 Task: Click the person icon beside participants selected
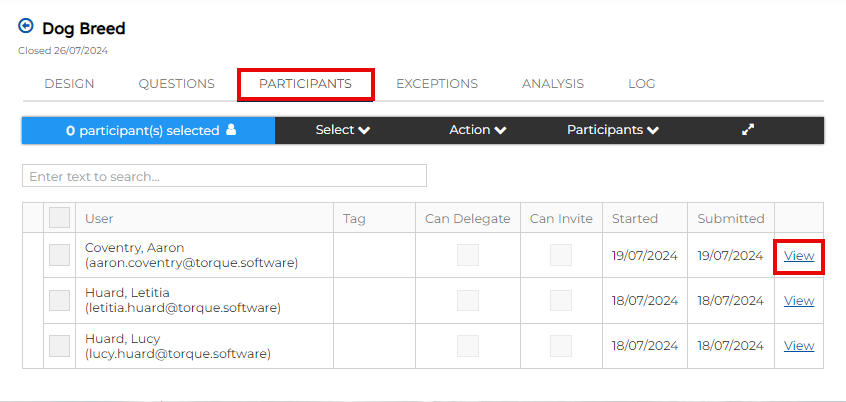click(x=231, y=130)
